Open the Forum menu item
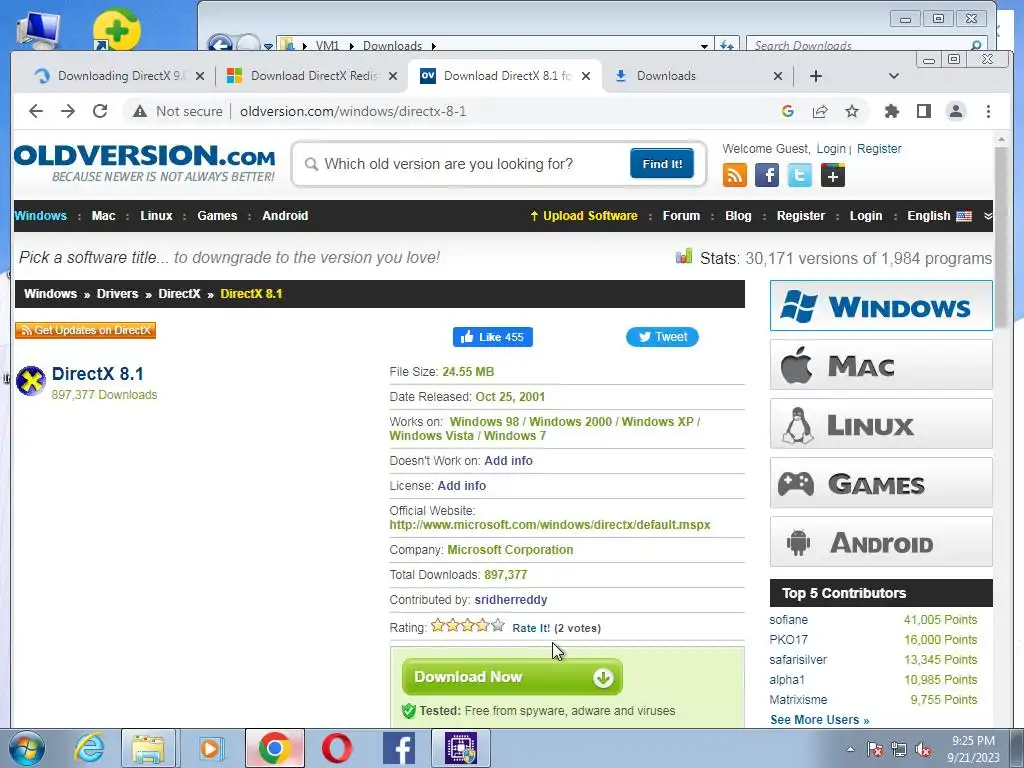 click(681, 216)
